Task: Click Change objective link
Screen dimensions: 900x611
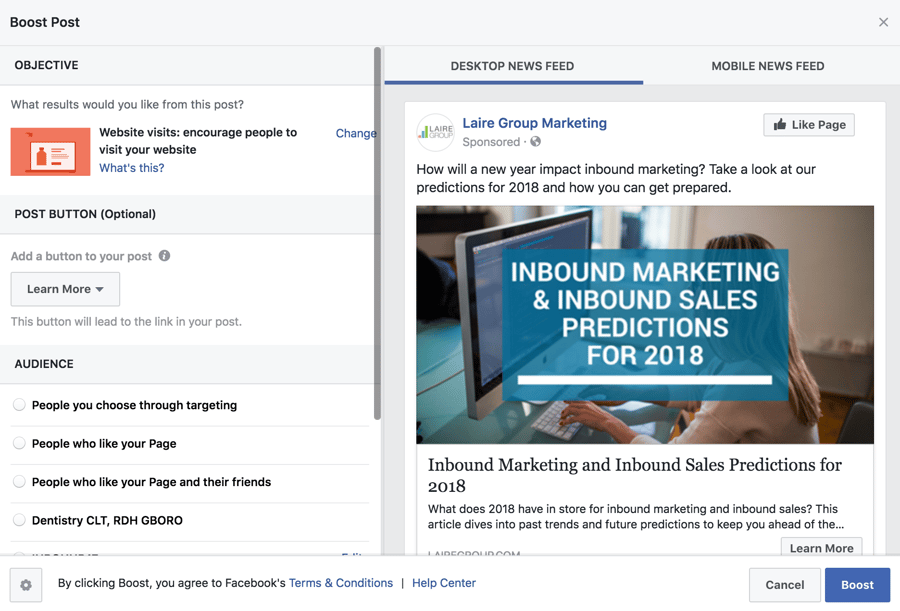Action: tap(356, 133)
